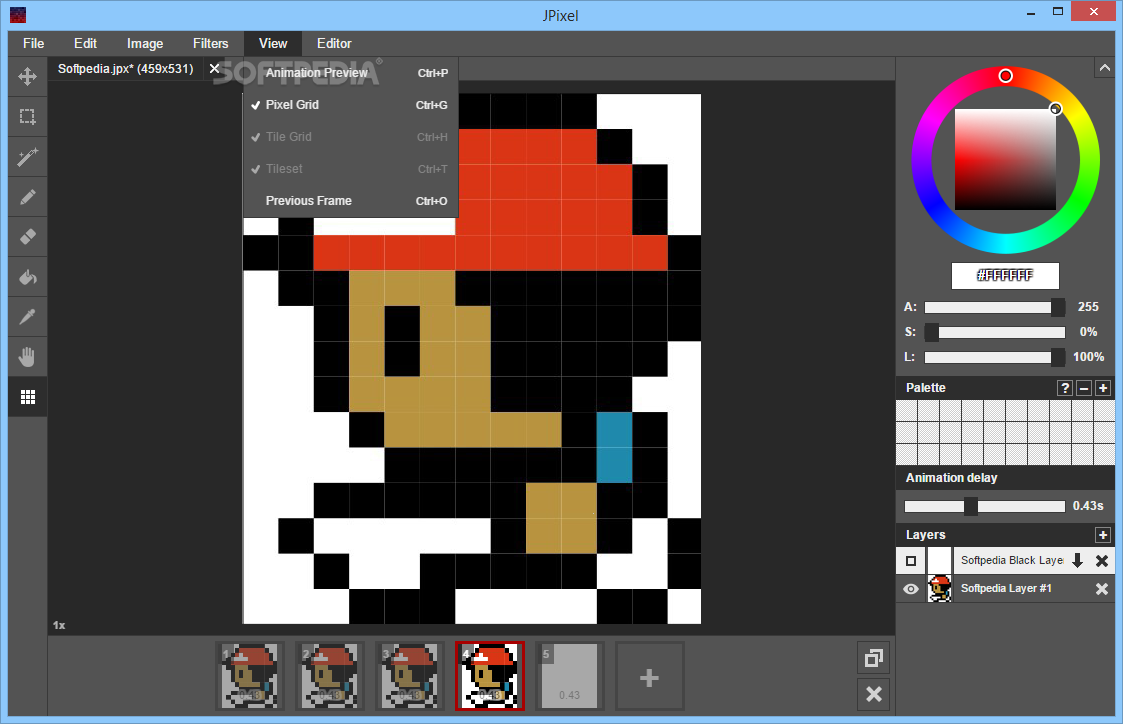The width and height of the screenshot is (1123, 724).
Task: Select frame 2 thumbnail
Action: pos(330,676)
